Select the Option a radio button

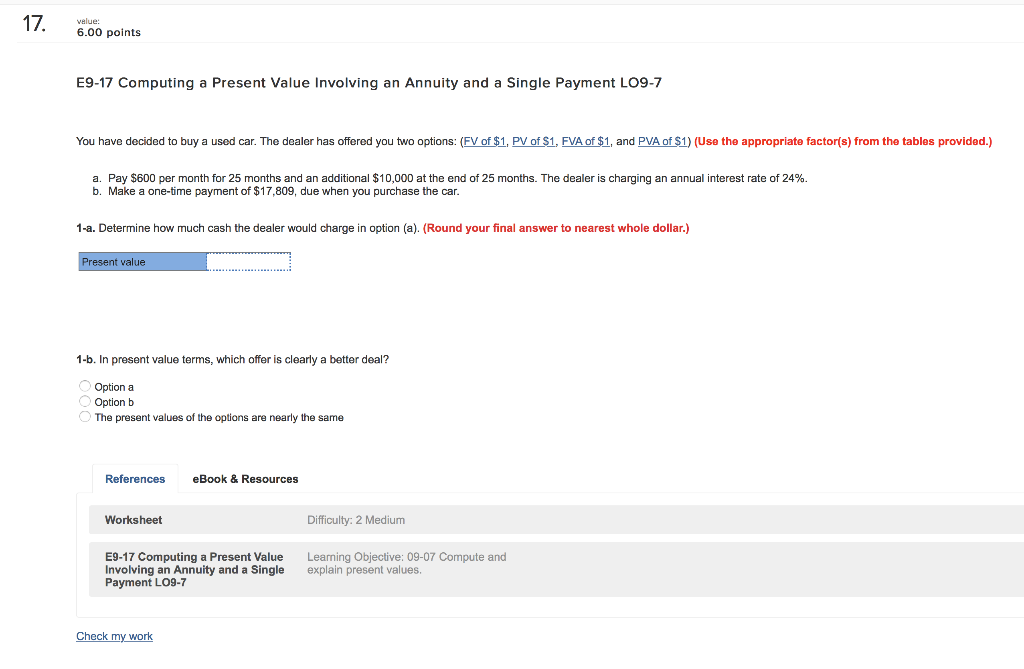(85, 385)
